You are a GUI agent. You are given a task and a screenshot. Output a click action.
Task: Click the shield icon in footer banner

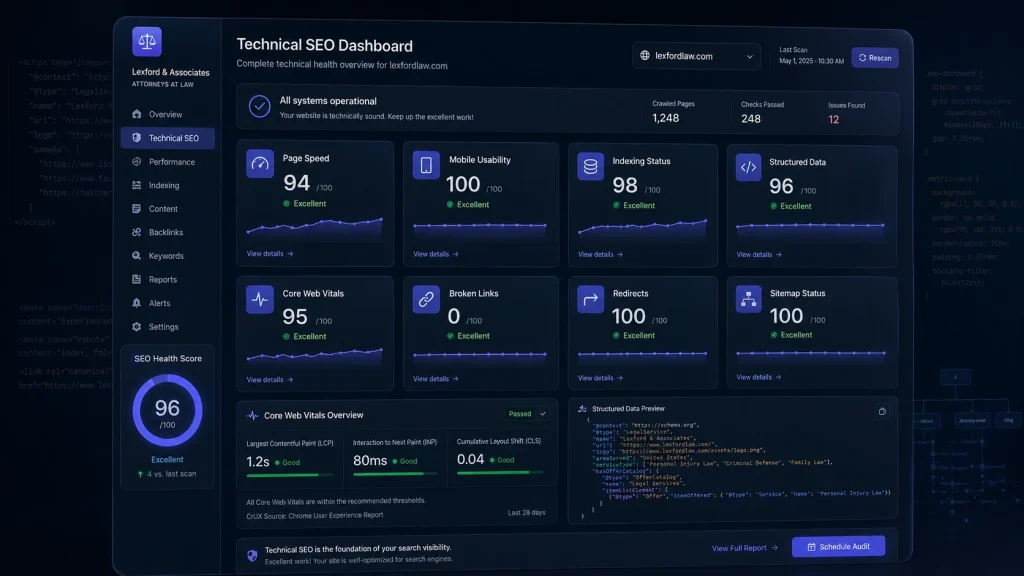(252, 555)
